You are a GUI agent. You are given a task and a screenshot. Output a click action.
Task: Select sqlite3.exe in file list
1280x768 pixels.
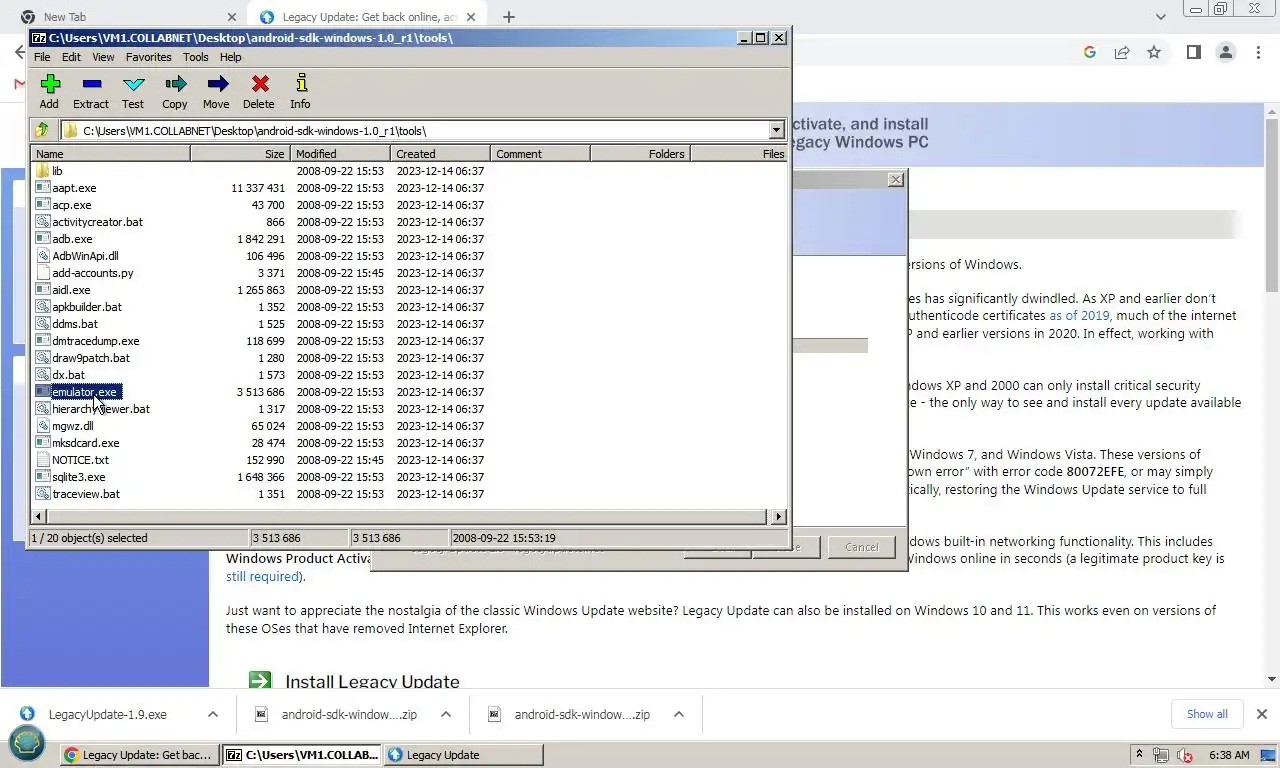(79, 477)
